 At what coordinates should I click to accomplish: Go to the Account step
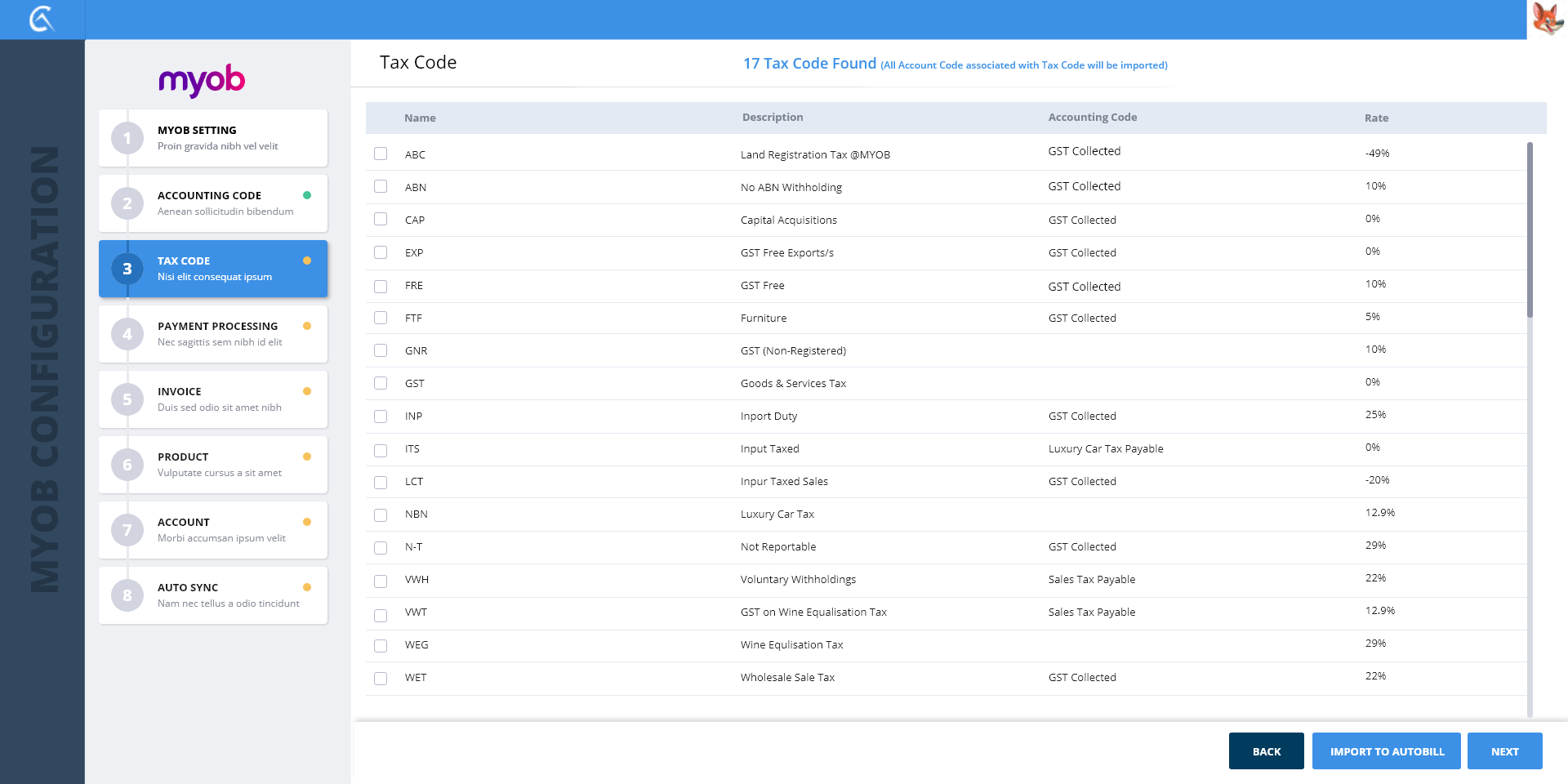(x=213, y=530)
